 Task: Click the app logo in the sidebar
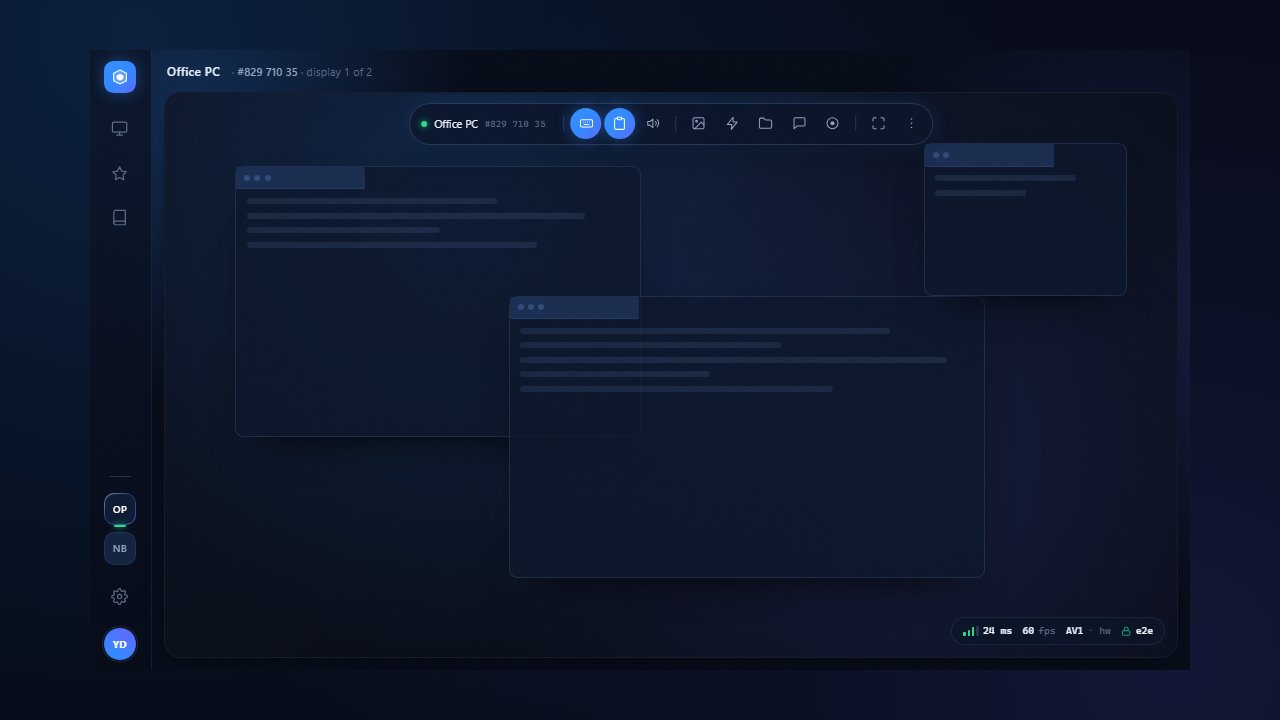click(120, 77)
